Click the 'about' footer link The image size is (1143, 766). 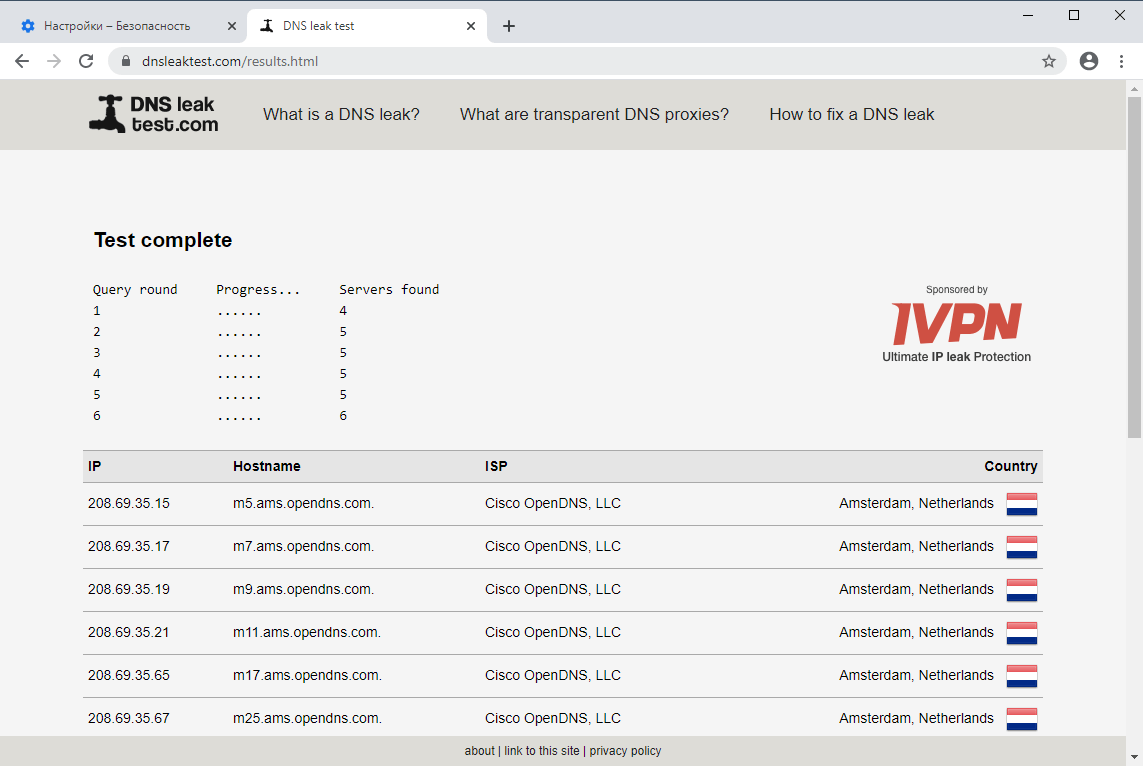pyautogui.click(x=480, y=751)
